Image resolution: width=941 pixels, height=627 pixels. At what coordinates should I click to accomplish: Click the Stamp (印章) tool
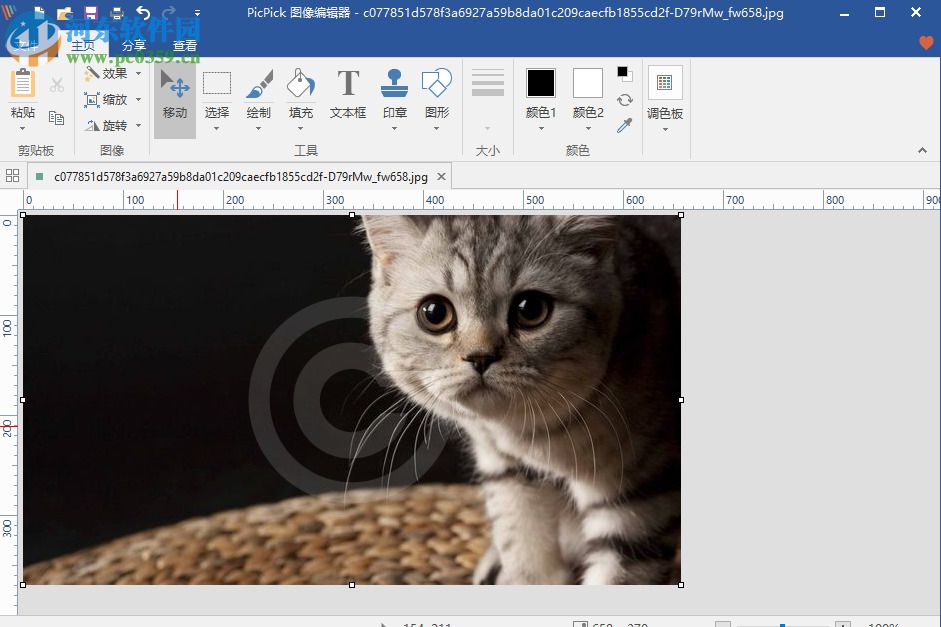pyautogui.click(x=395, y=95)
